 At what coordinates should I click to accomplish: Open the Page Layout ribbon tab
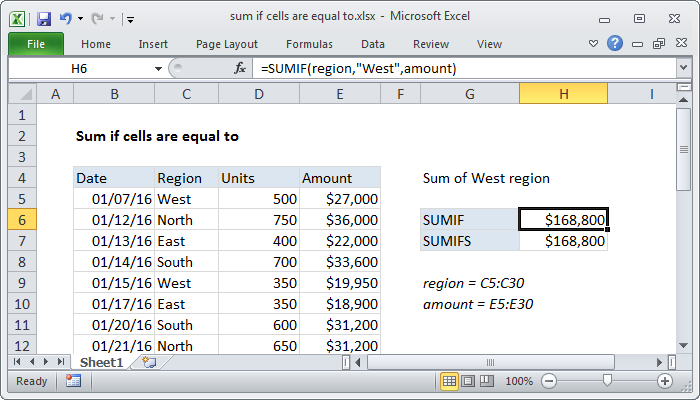(227, 44)
